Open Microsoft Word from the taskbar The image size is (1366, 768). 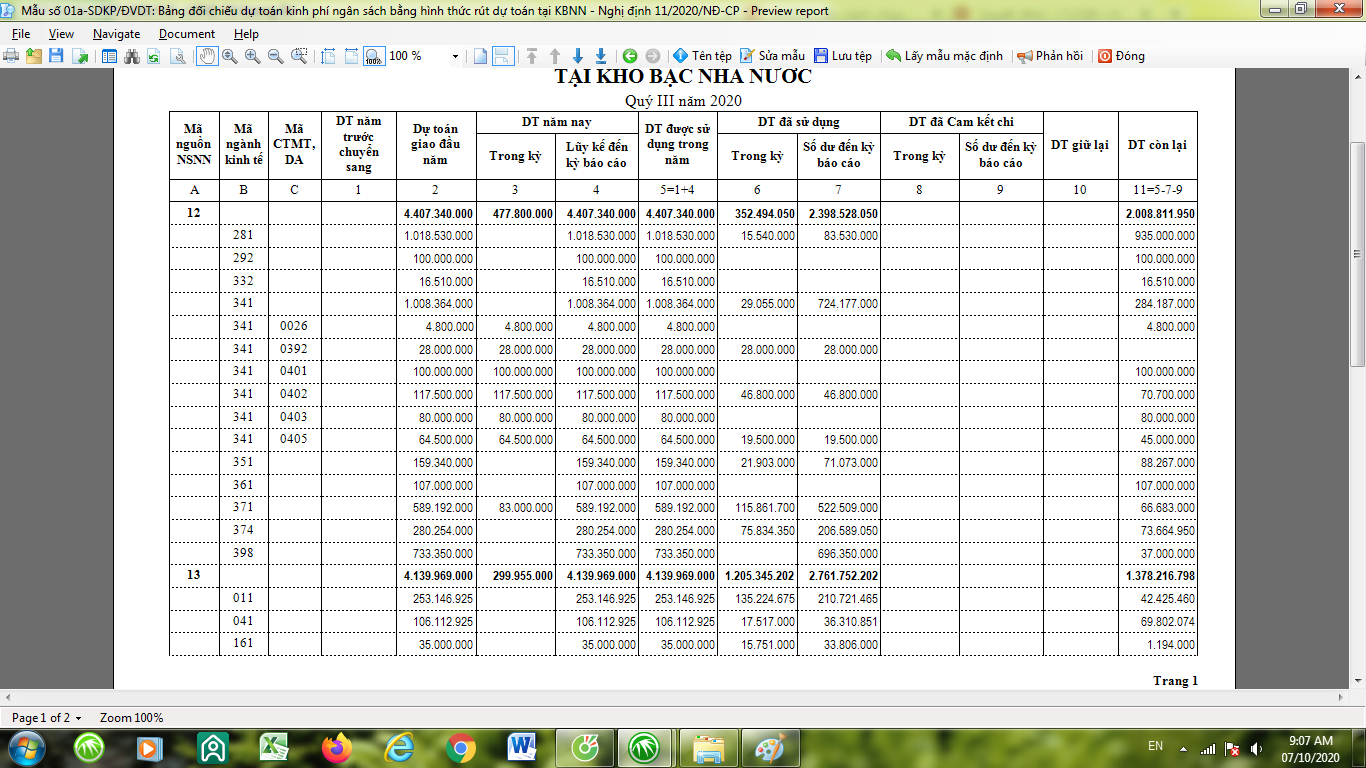click(x=523, y=747)
